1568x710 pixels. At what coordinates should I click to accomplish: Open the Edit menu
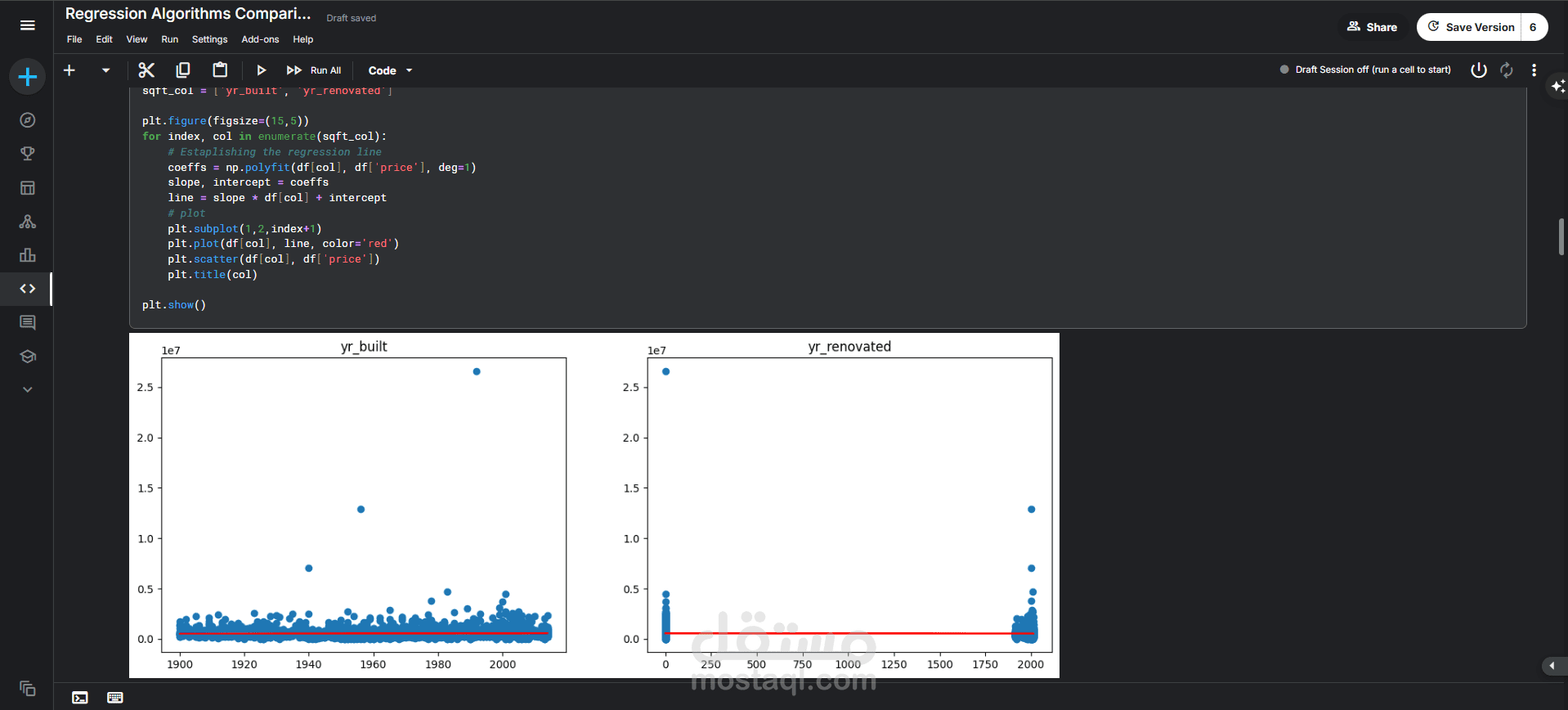tap(104, 39)
